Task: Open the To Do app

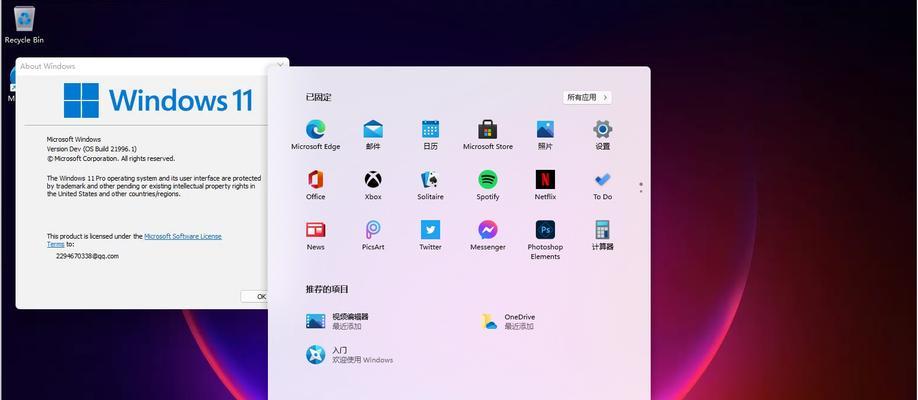Action: (x=602, y=185)
